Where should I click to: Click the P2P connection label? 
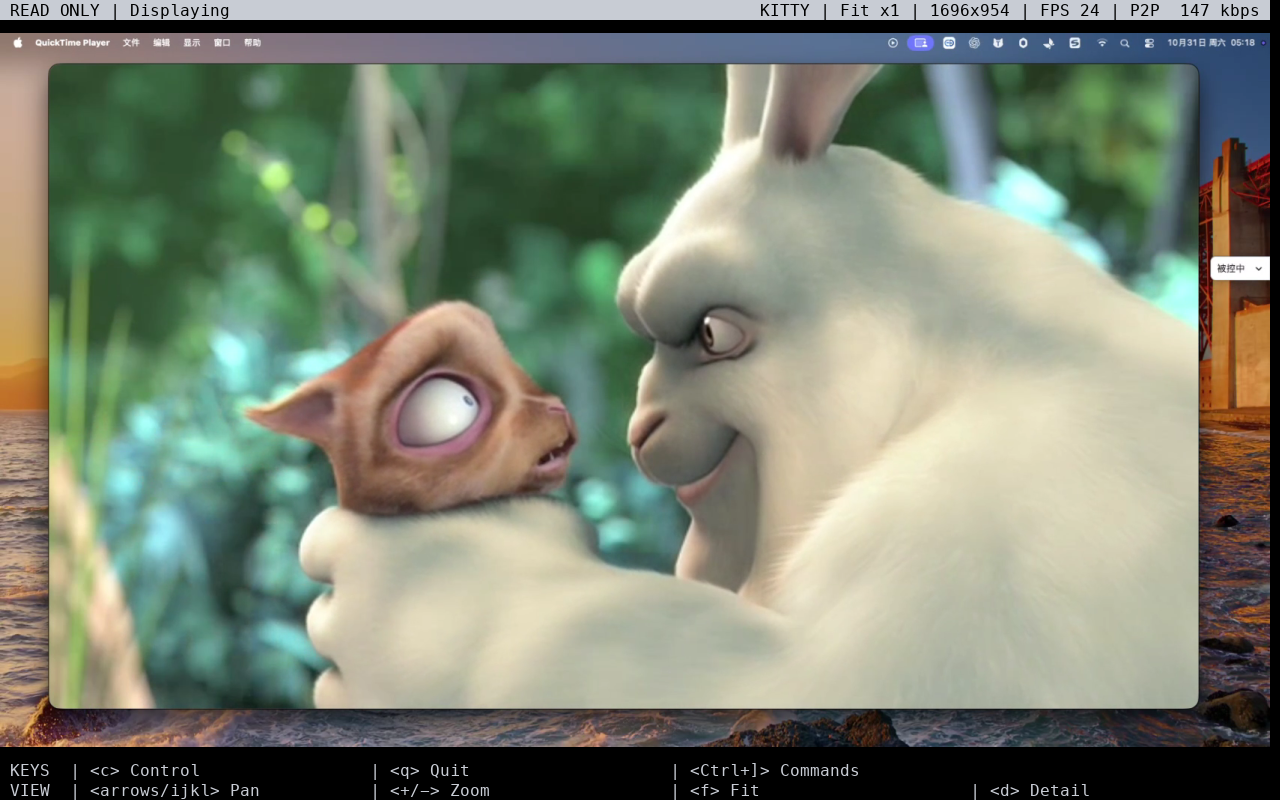(x=1145, y=10)
